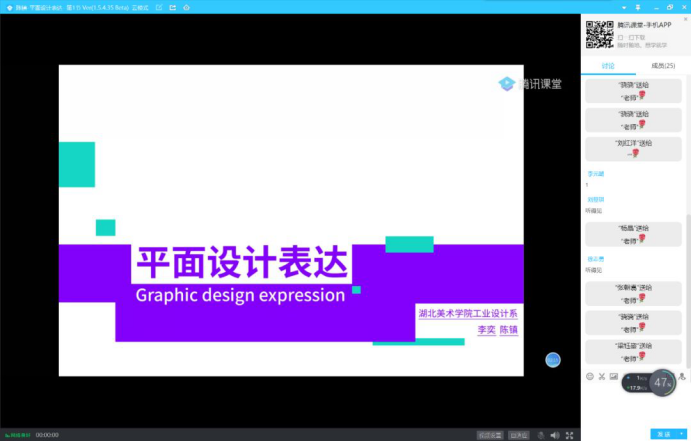Mute the speaker volume icon
Screen dimensions: 692x441
554,435
